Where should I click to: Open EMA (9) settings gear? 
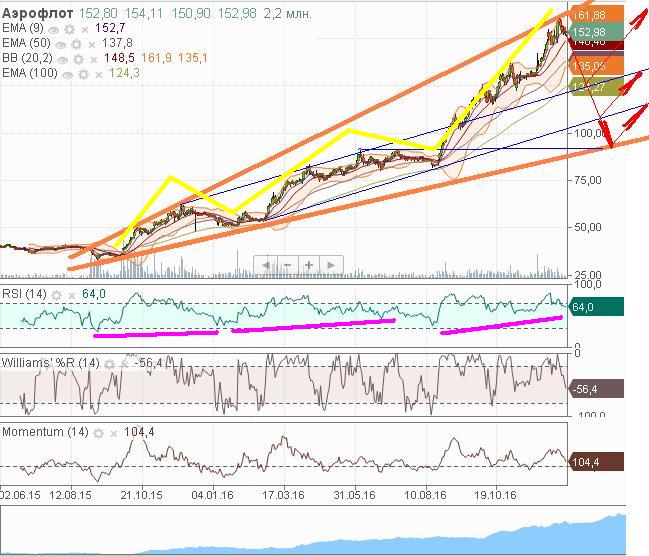(x=70, y=29)
